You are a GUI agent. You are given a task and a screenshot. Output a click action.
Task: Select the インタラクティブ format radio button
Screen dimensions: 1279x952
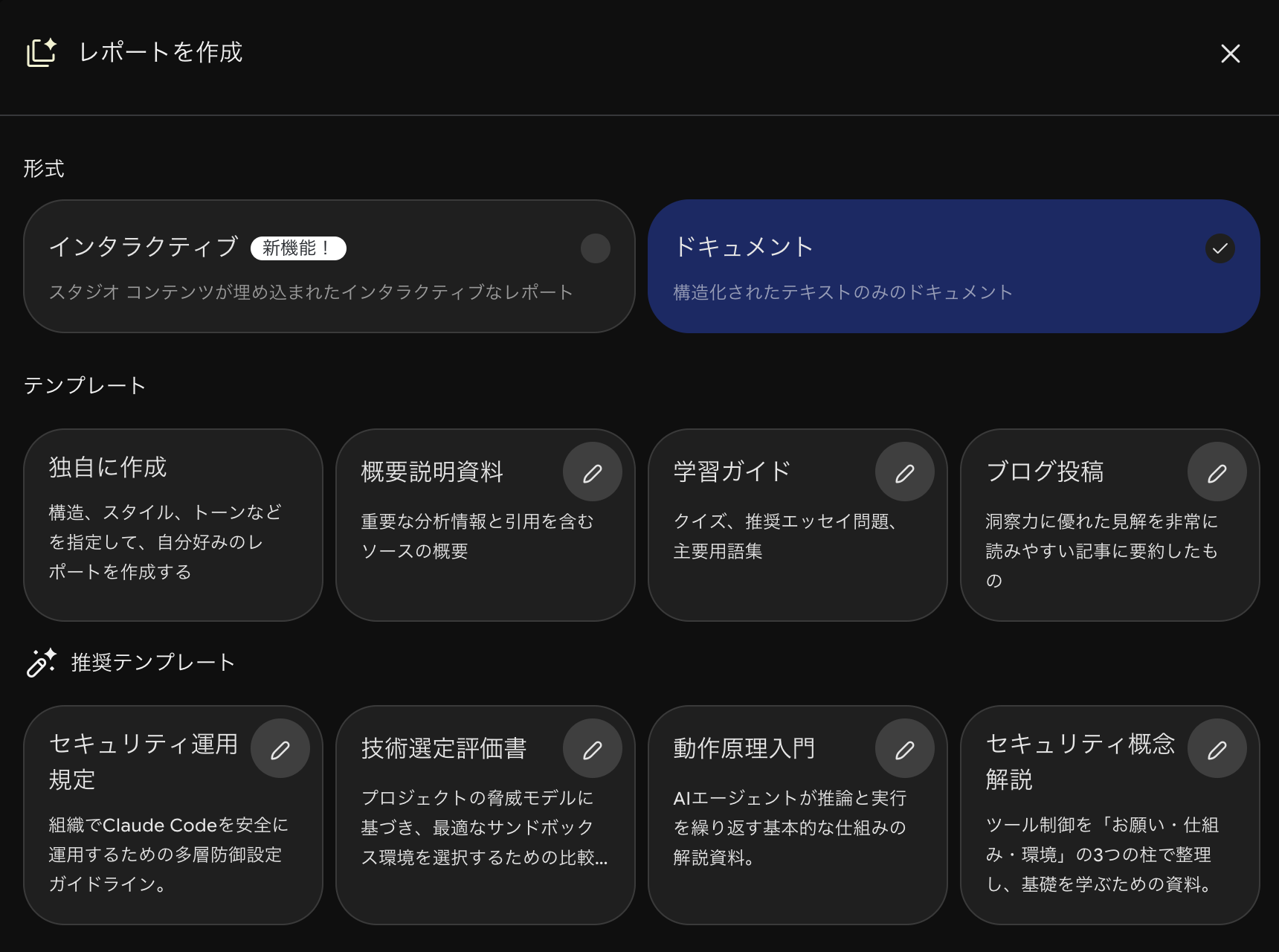click(x=596, y=248)
